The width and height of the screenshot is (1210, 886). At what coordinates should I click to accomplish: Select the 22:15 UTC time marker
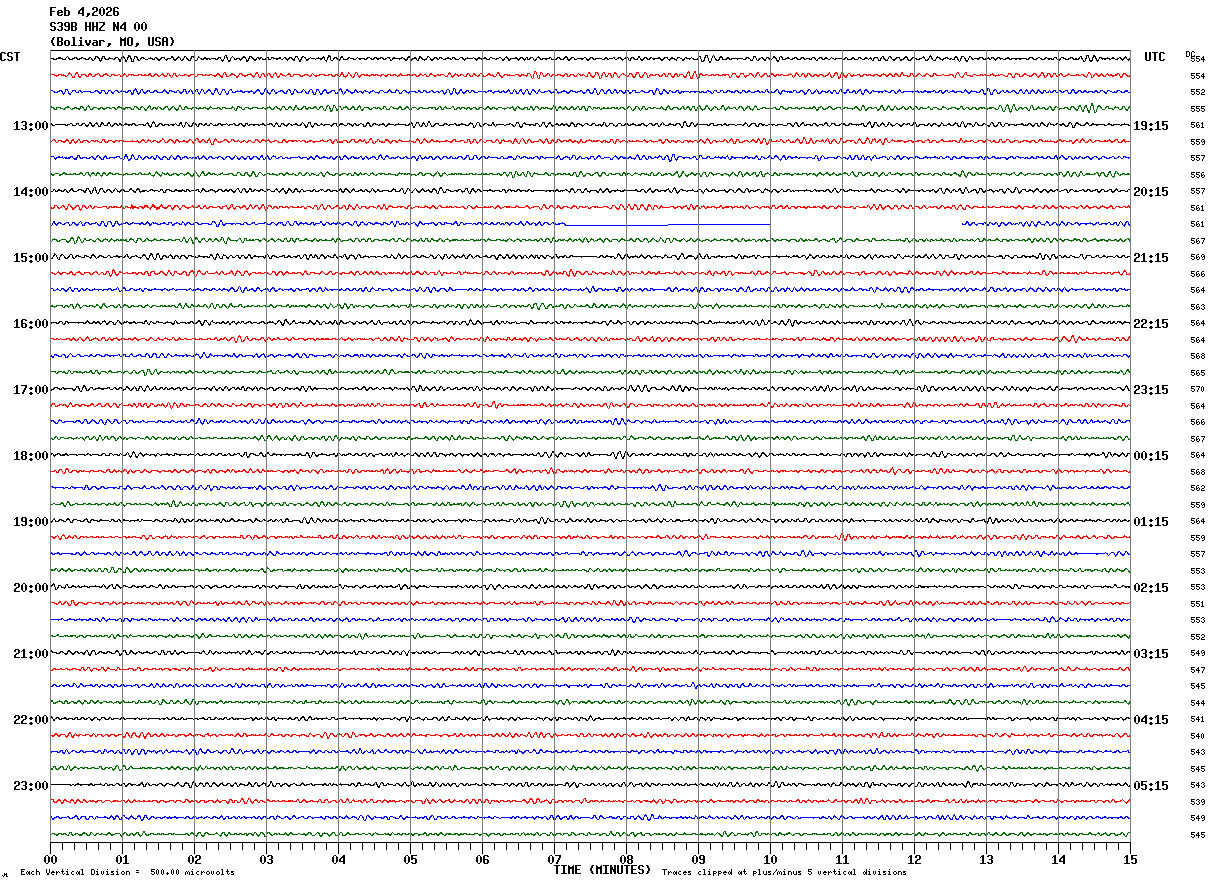1151,324
